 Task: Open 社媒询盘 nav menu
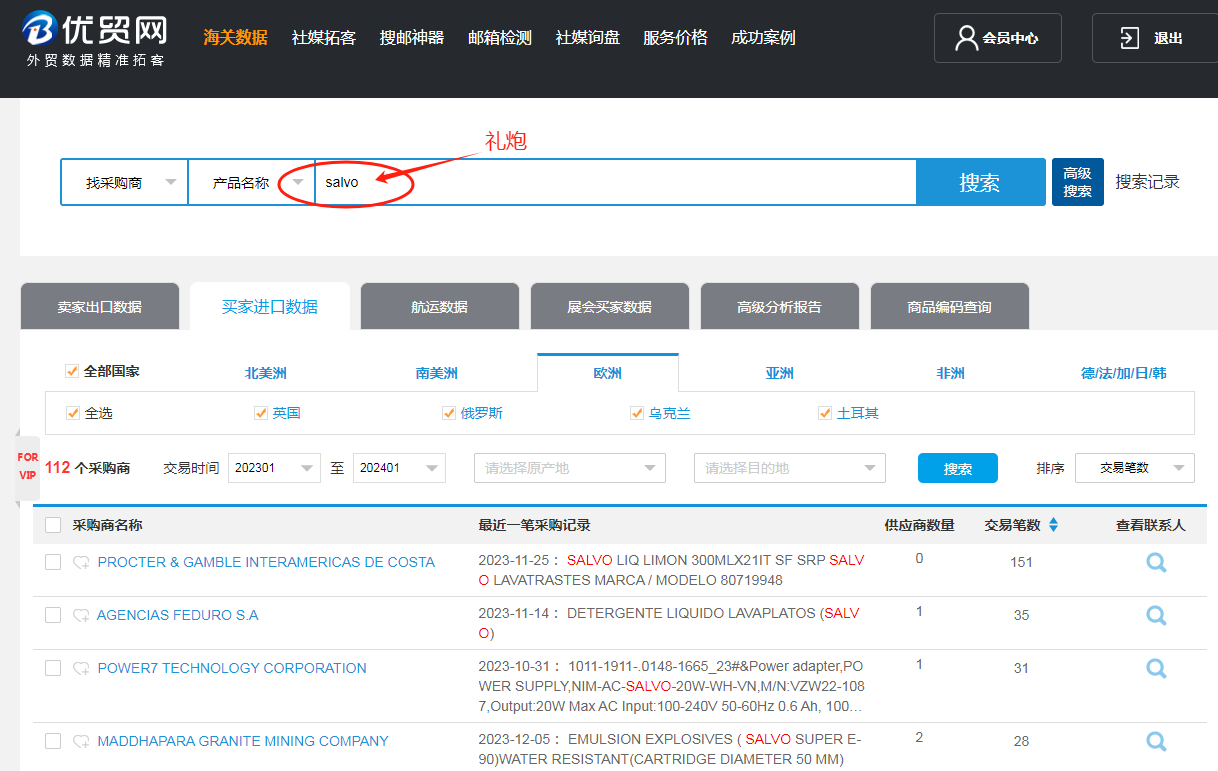click(x=588, y=38)
